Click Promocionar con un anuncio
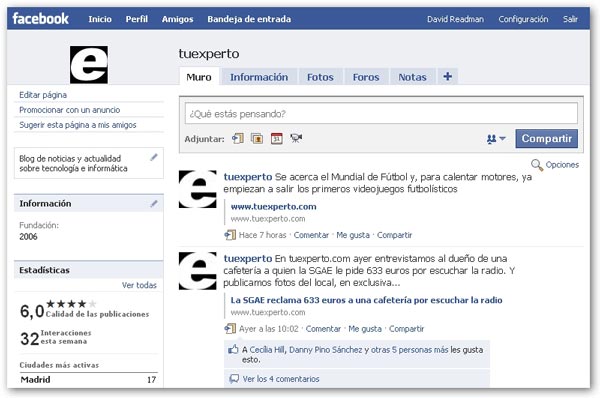600x398 pixels. point(70,110)
